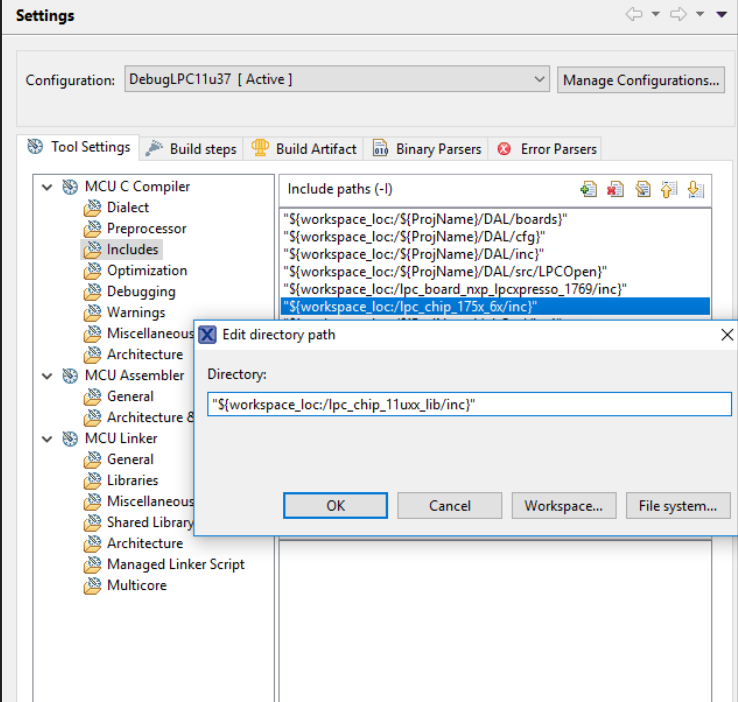Viewport: 738px width, 702px height.
Task: Switch to the Build steps tab
Action: (x=191, y=149)
